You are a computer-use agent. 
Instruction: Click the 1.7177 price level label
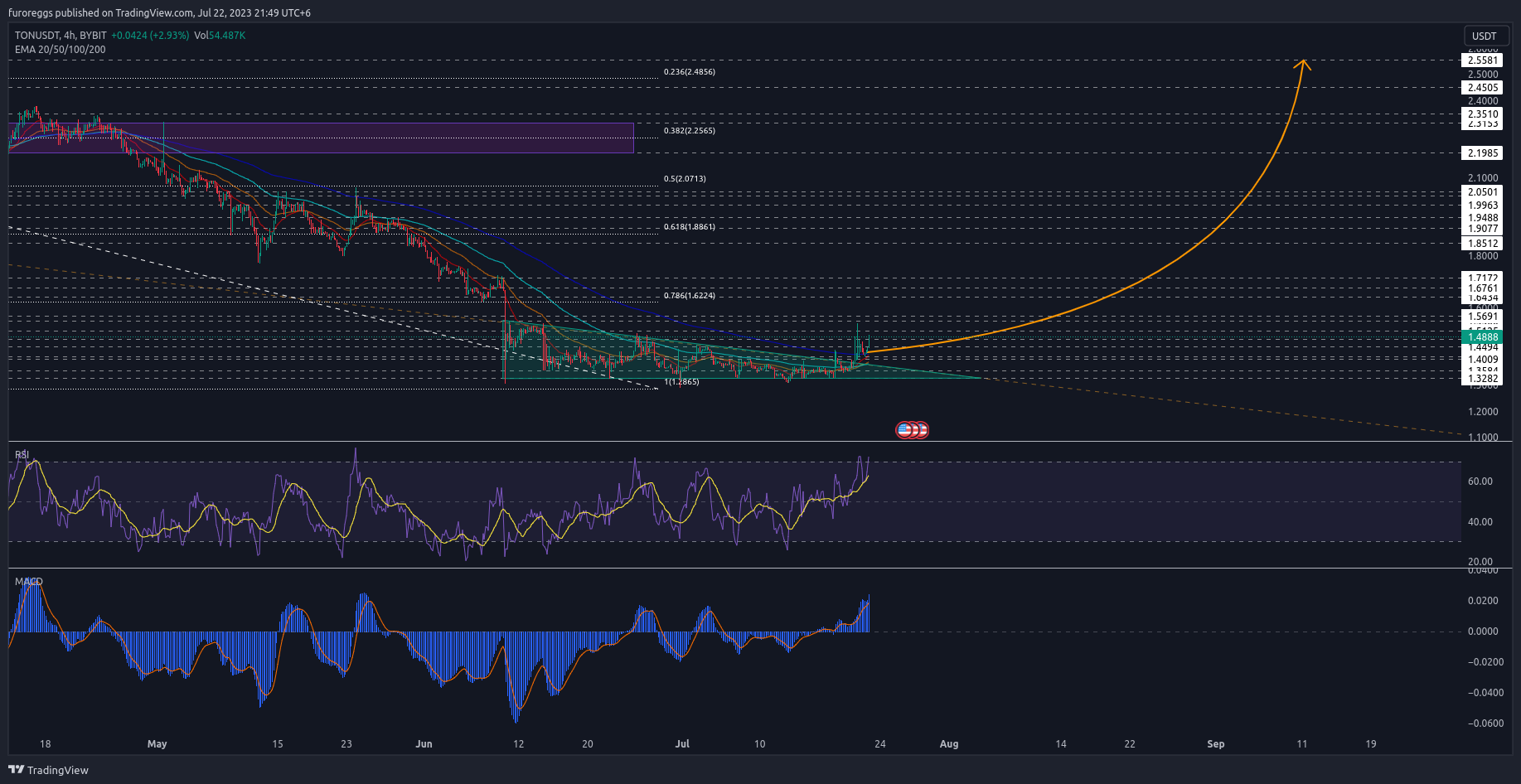1482,278
